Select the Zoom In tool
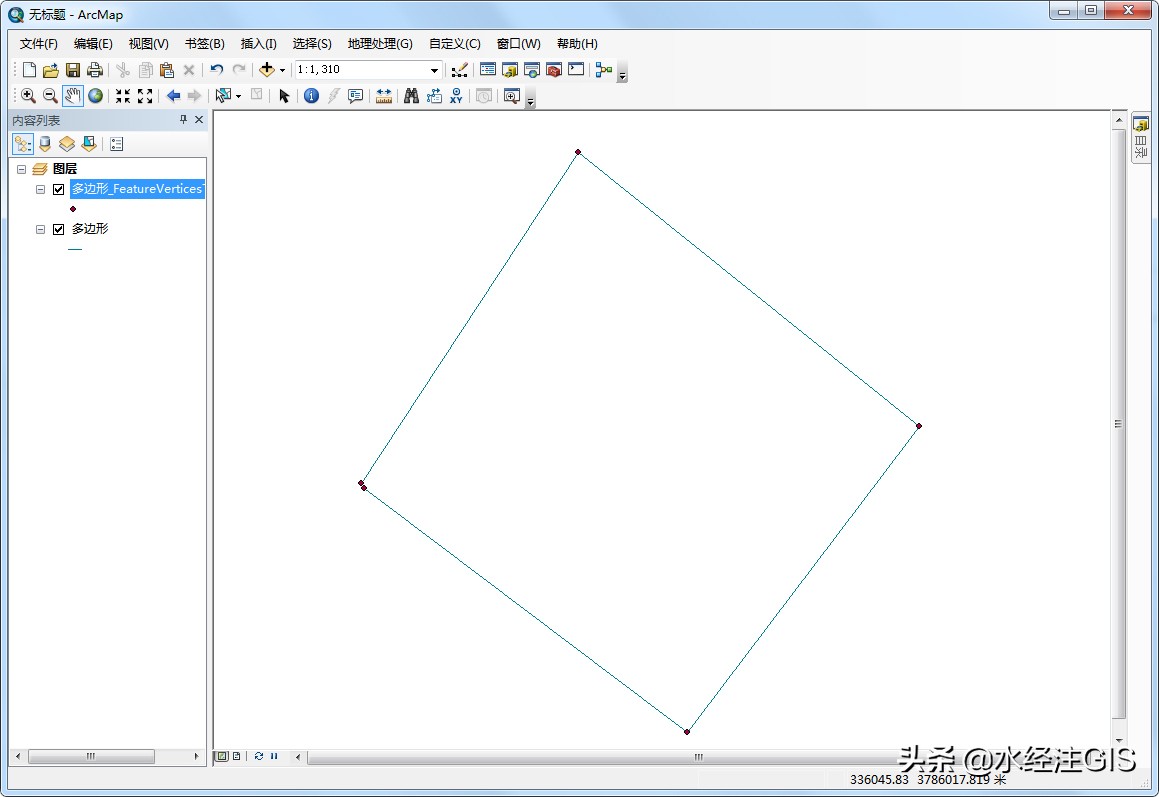 click(x=28, y=95)
